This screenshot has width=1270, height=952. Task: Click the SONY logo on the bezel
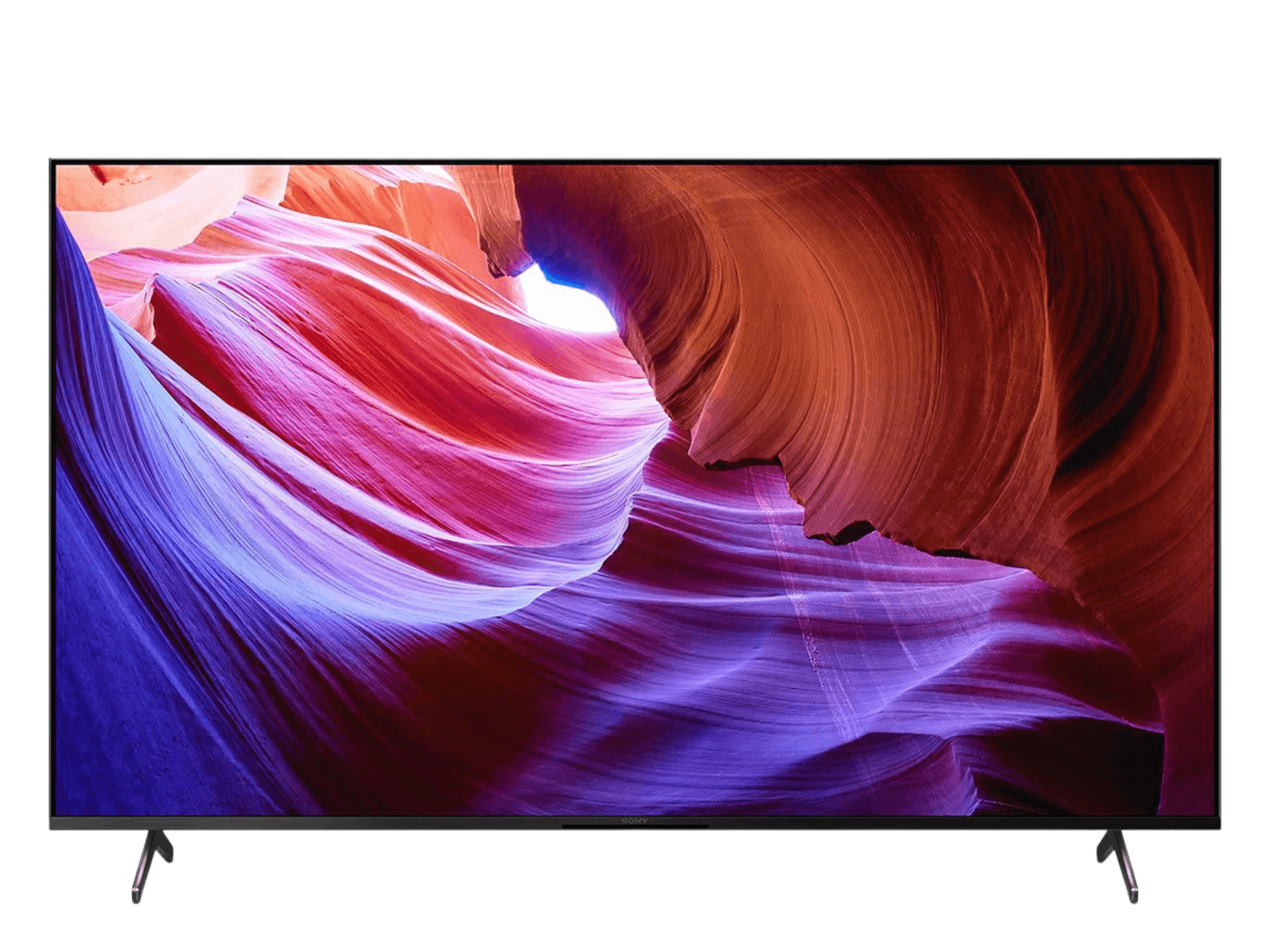click(634, 821)
